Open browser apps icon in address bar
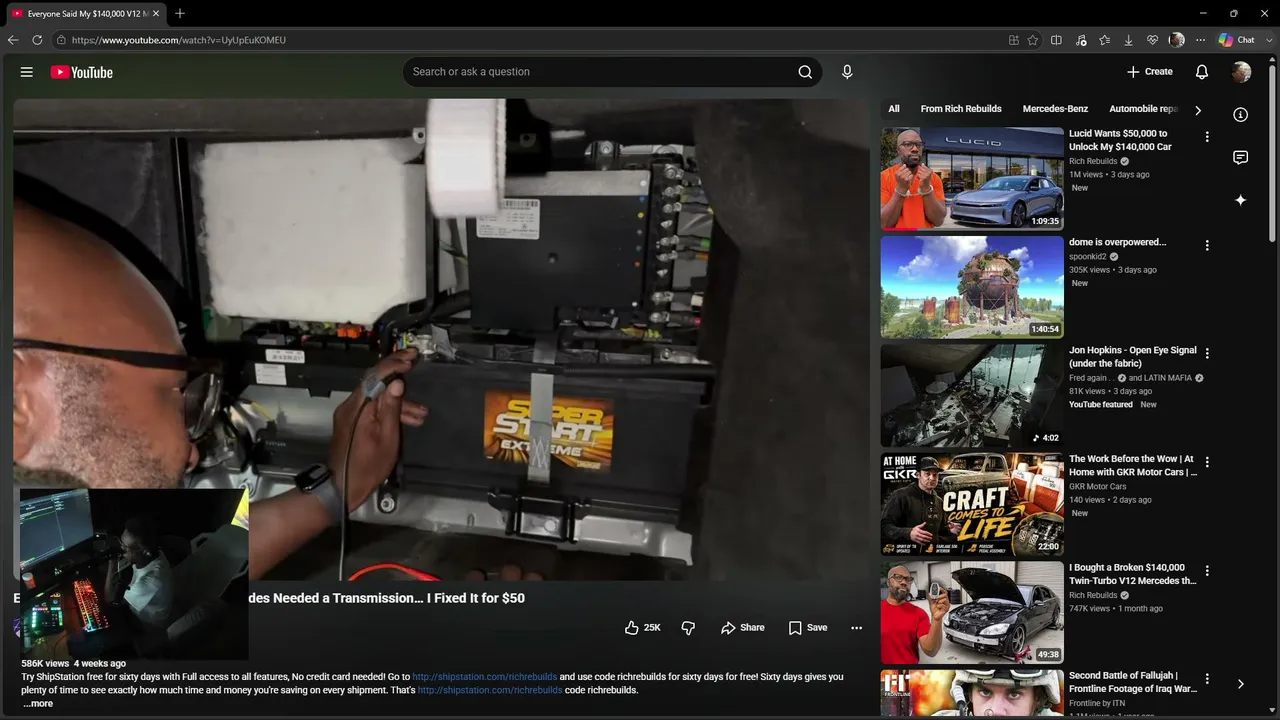Image resolution: width=1280 pixels, height=720 pixels. [1014, 40]
